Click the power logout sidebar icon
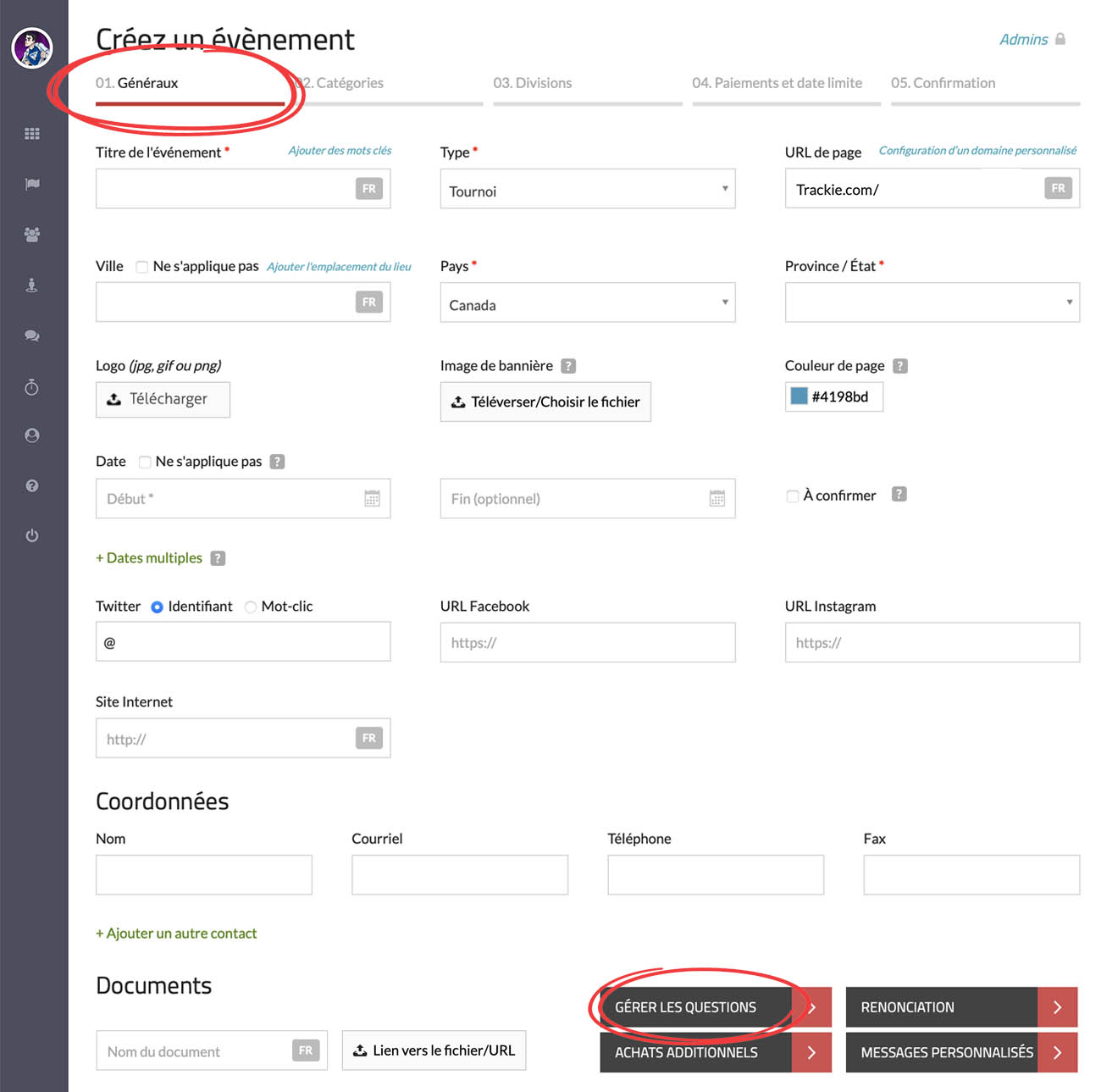 pyautogui.click(x=32, y=535)
